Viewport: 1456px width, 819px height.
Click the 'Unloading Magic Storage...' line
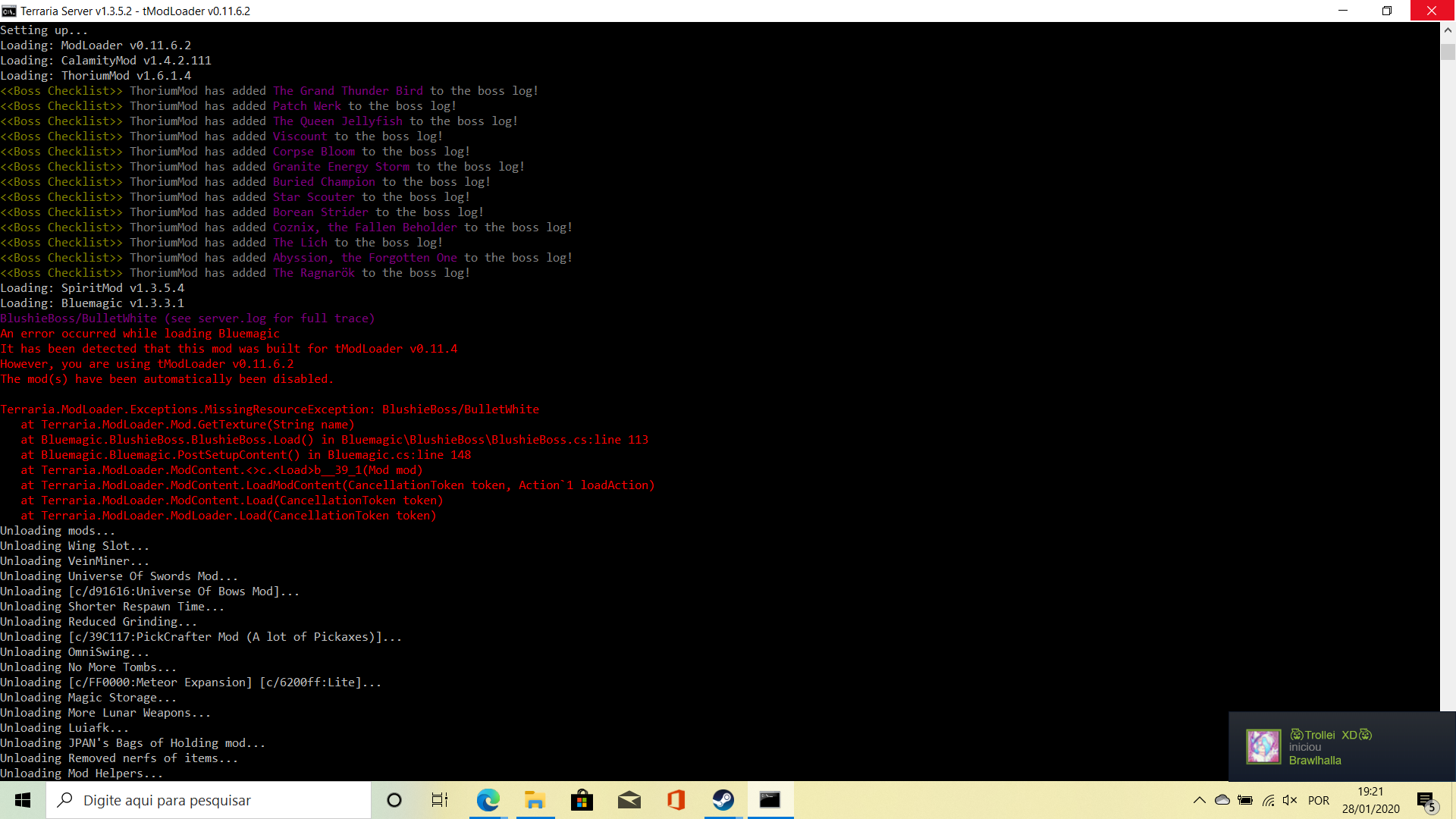[89, 698]
